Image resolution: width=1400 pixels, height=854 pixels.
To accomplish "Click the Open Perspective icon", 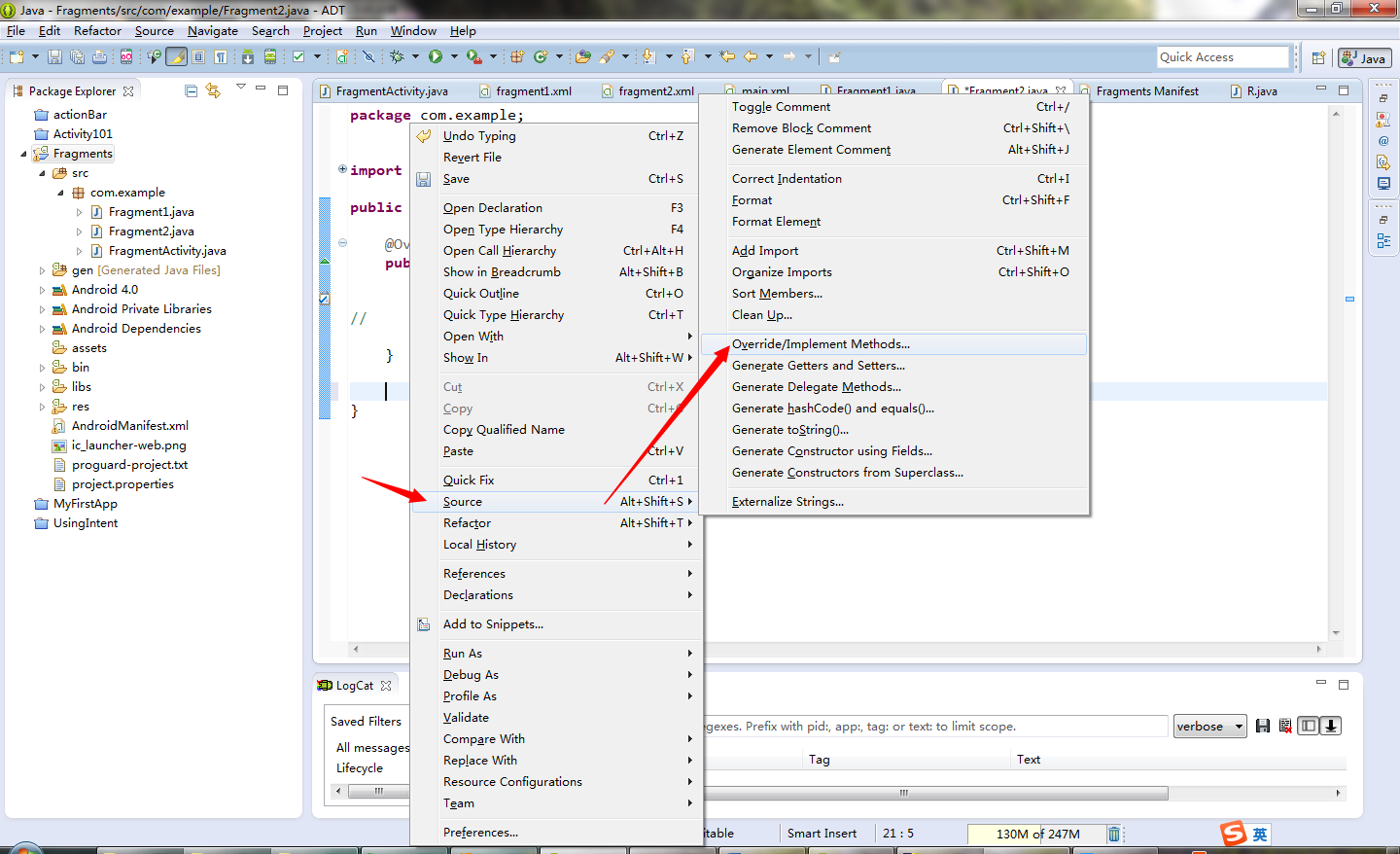I will pyautogui.click(x=1318, y=58).
